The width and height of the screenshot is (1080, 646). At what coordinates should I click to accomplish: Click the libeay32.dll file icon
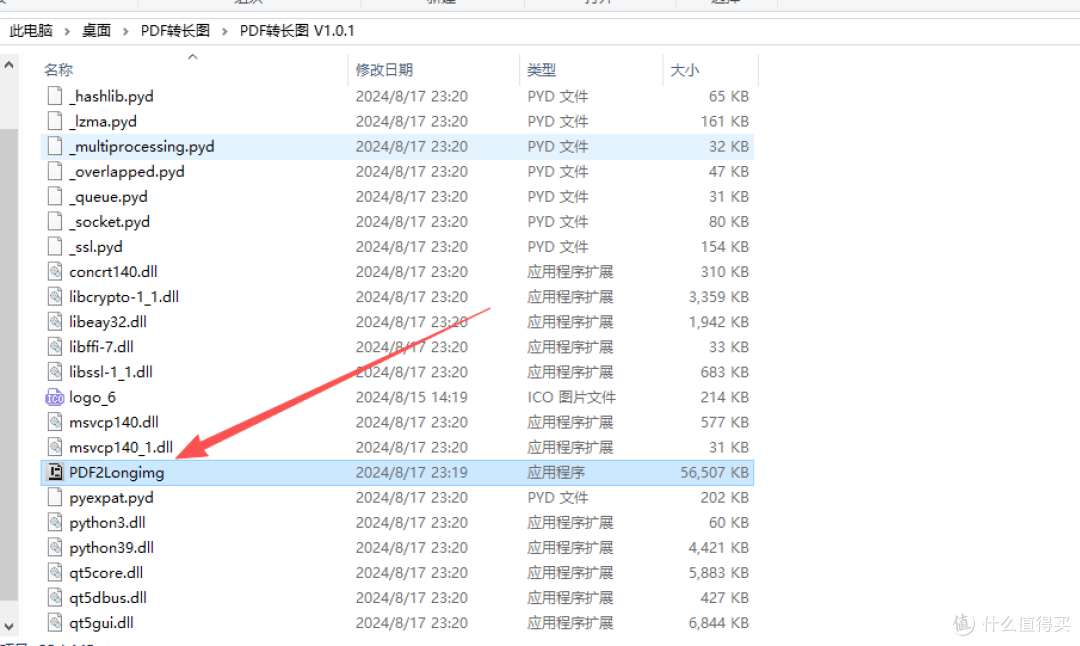click(55, 322)
